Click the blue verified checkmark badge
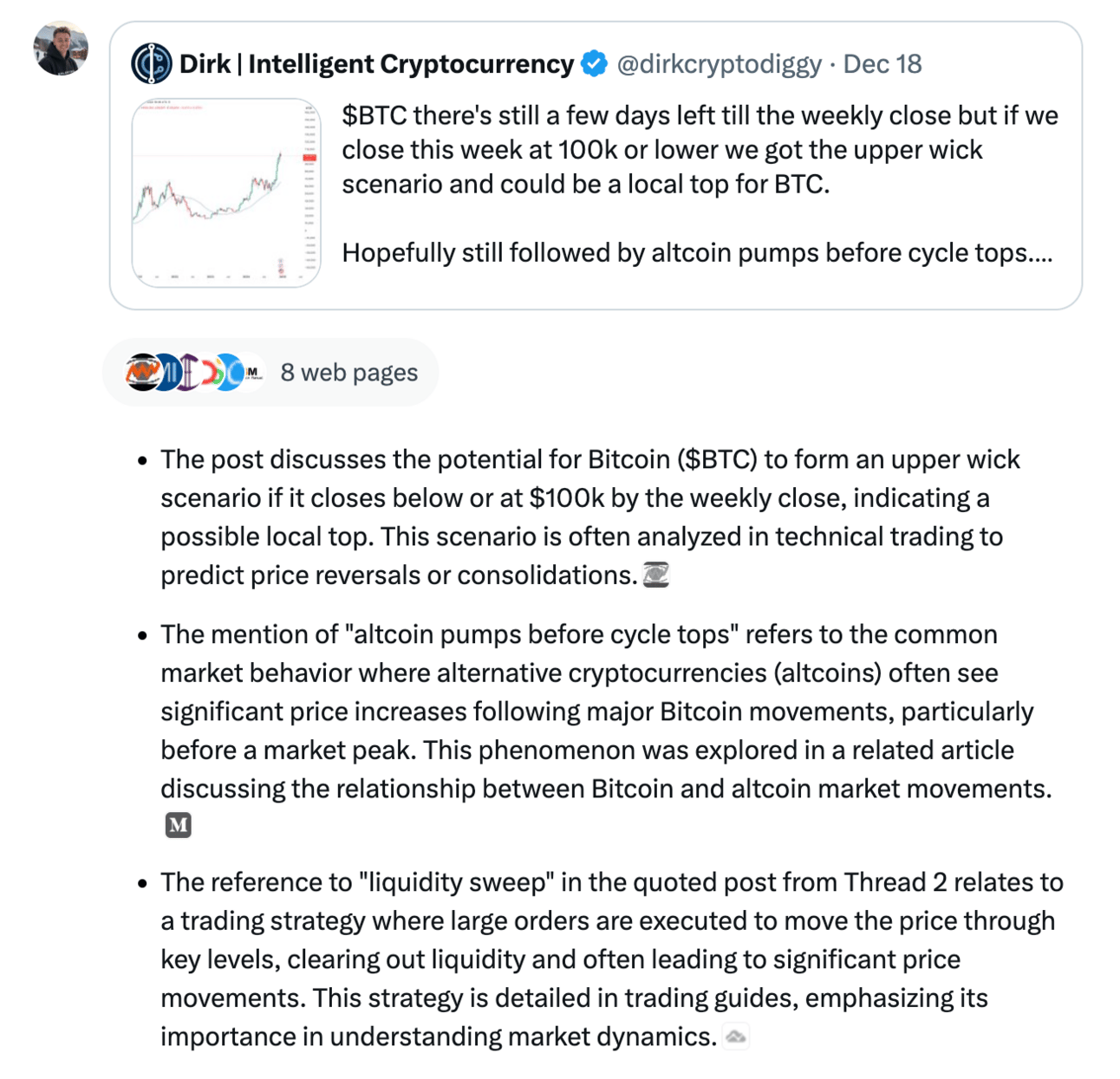The image size is (1120, 1079). pos(595,63)
